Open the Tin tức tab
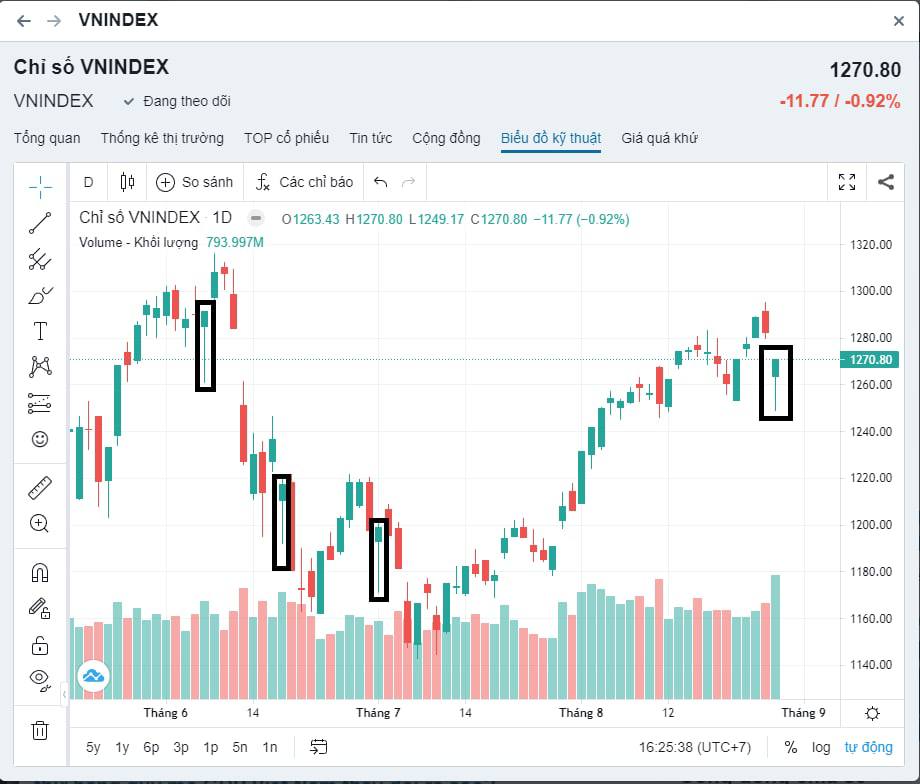 tap(370, 138)
